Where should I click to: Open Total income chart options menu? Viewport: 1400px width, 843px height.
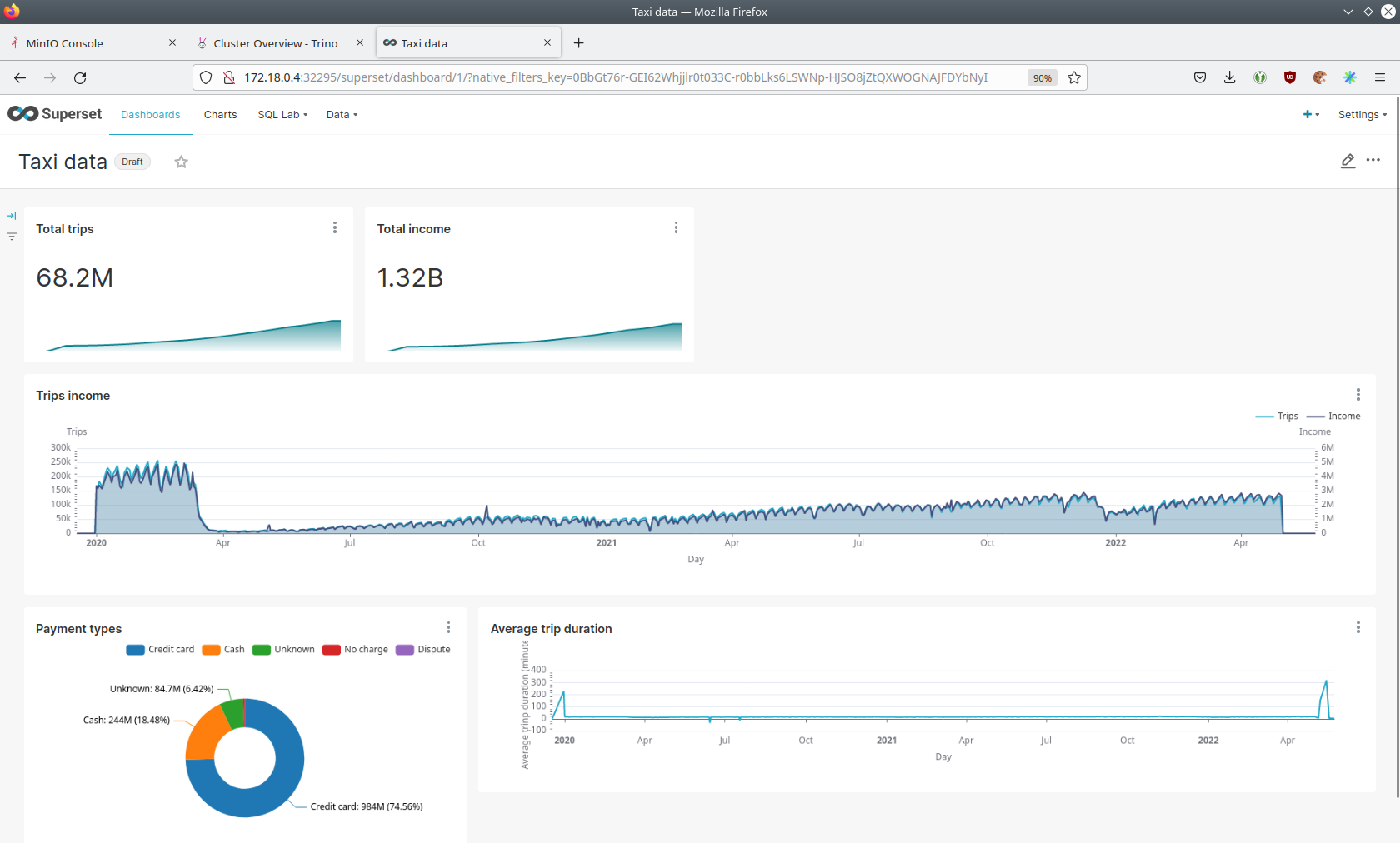click(676, 228)
